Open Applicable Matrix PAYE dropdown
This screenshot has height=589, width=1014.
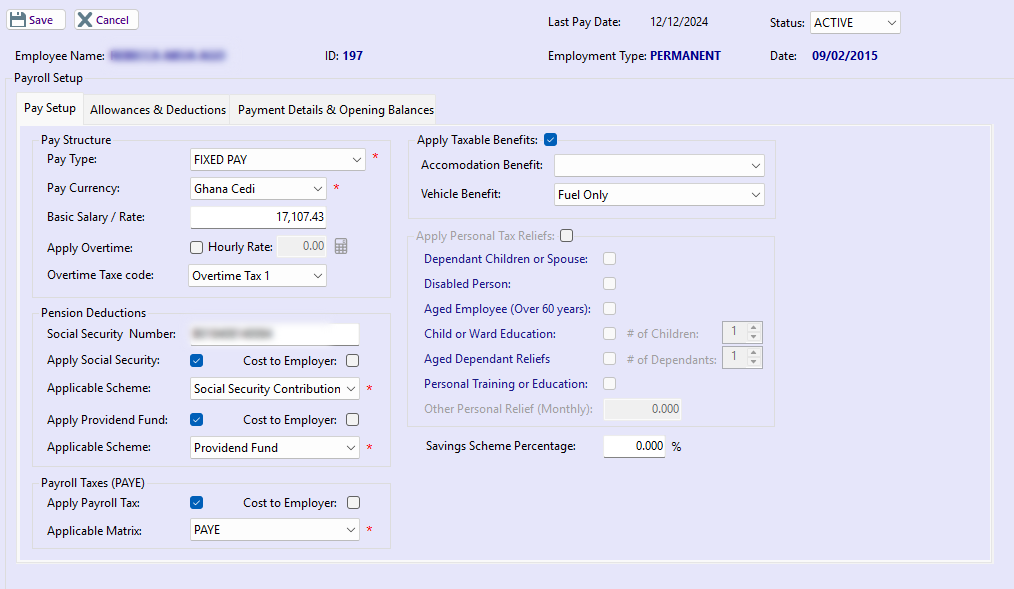275,530
